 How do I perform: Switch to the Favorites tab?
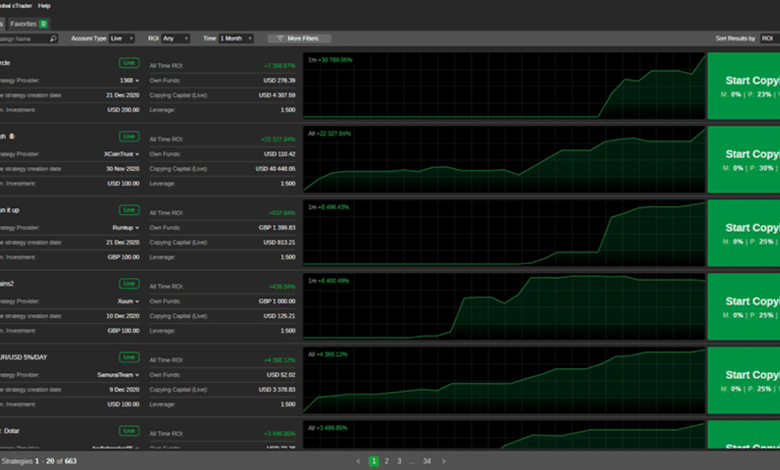22,22
